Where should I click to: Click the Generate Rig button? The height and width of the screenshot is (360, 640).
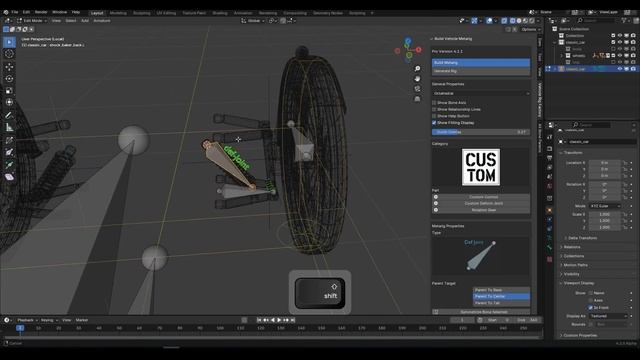click(481, 71)
